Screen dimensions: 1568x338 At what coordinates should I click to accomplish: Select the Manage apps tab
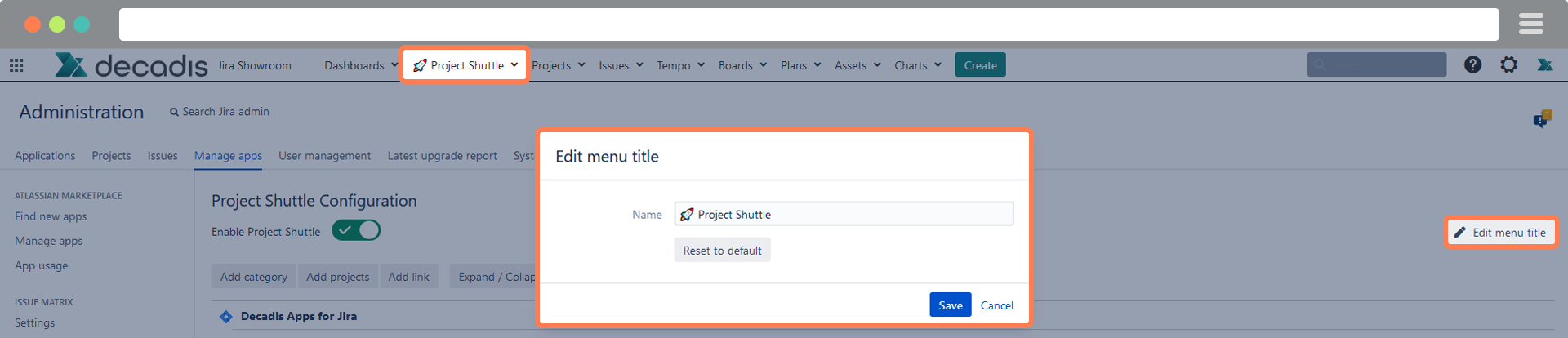(228, 156)
